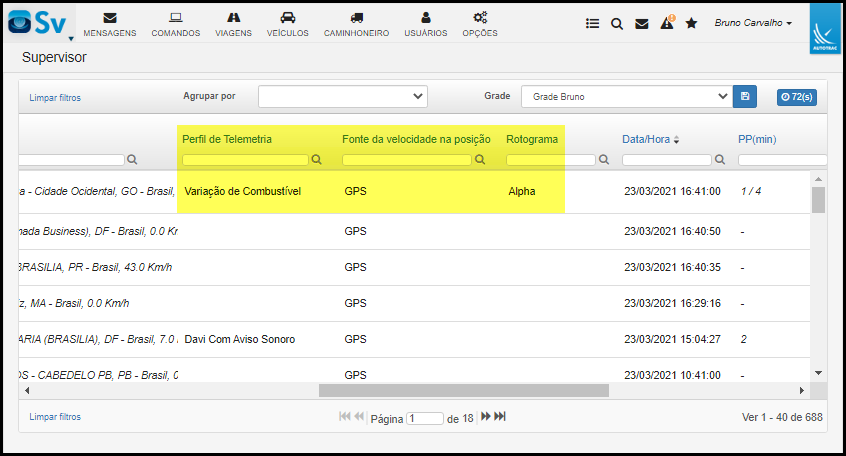846x456 pixels.
Task: Click the 72(s) refresh timer button
Action: (x=797, y=97)
